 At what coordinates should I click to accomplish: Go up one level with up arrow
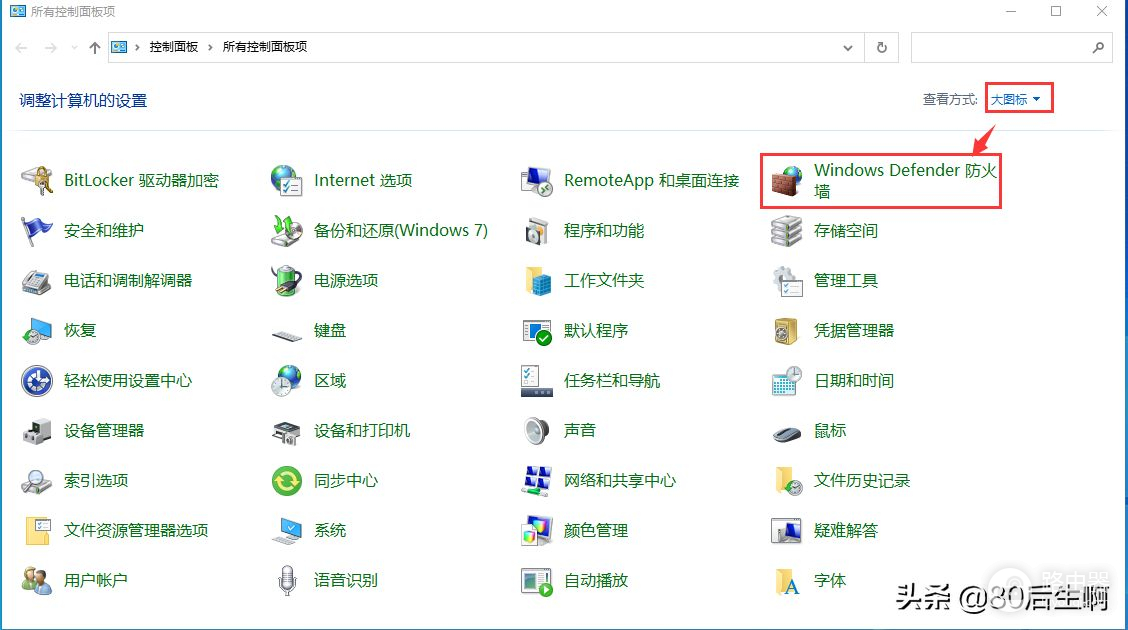coord(94,47)
